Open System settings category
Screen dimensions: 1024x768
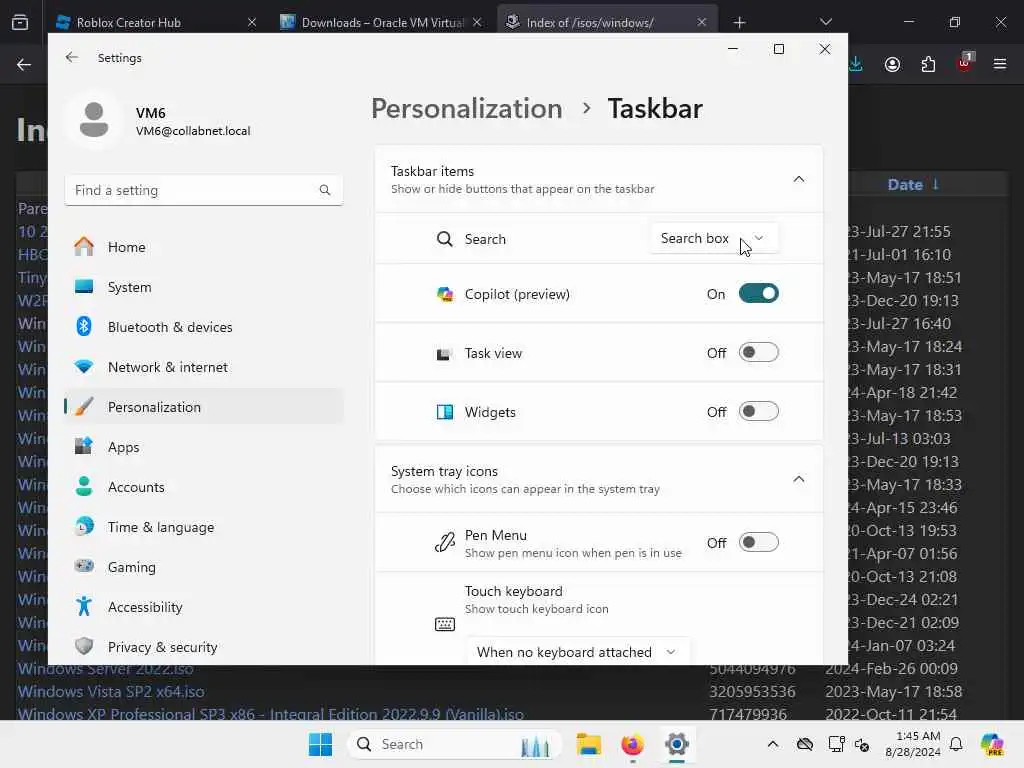(x=204, y=287)
